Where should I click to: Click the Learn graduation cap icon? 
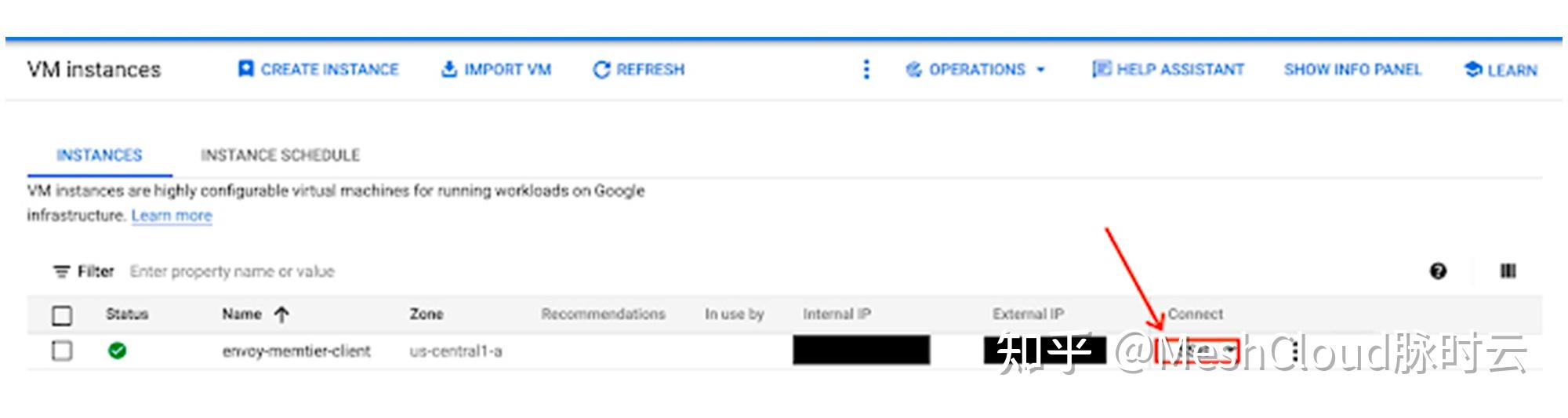(x=1473, y=70)
